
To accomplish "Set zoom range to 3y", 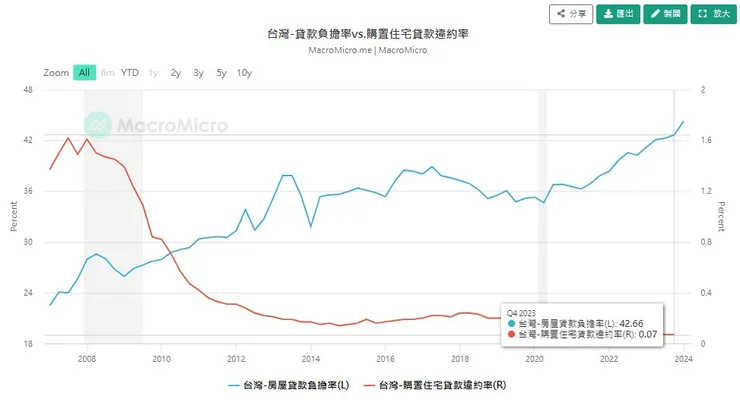I will pyautogui.click(x=198, y=73).
